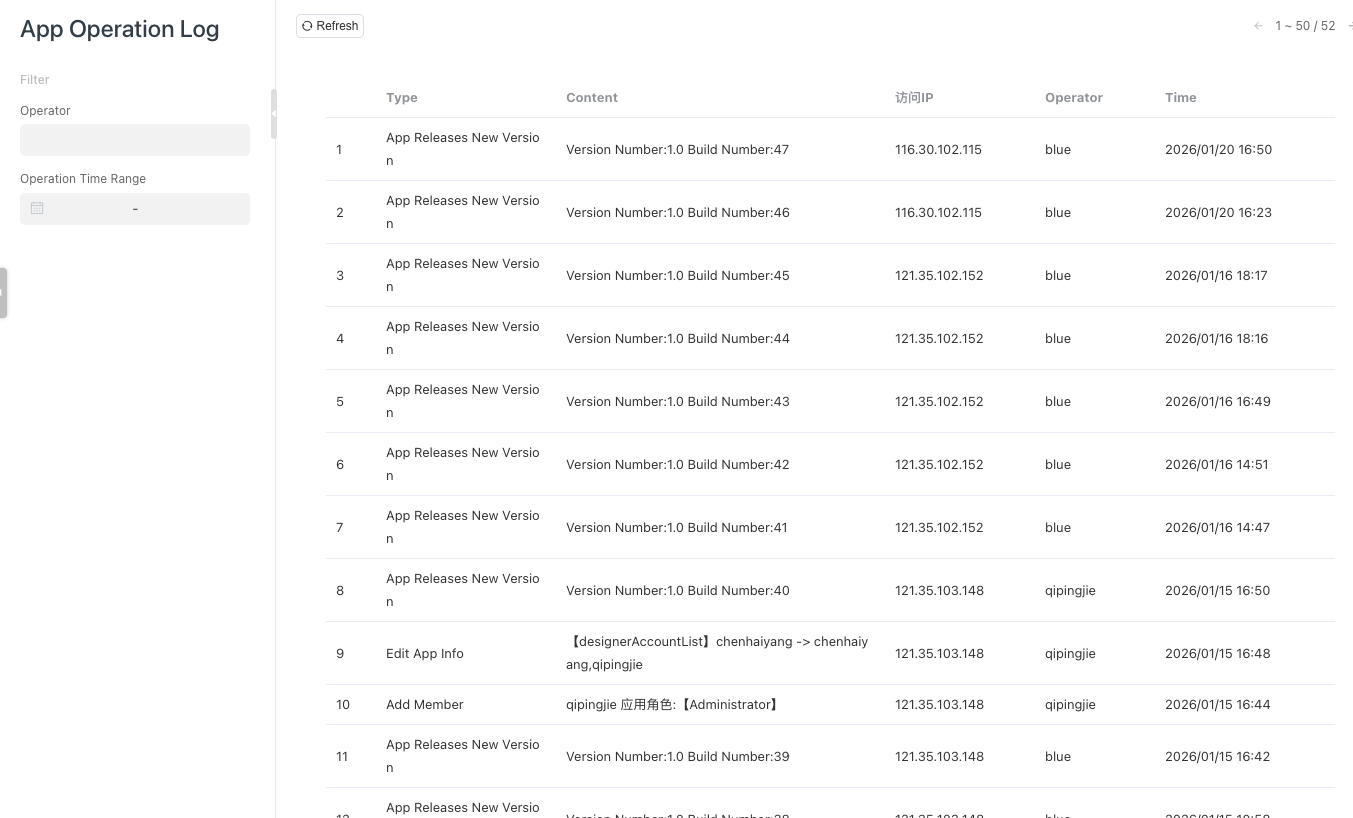Viewport: 1353px width, 818px height.
Task: Open the calendar icon in Operation Time Range
Action: (37, 208)
